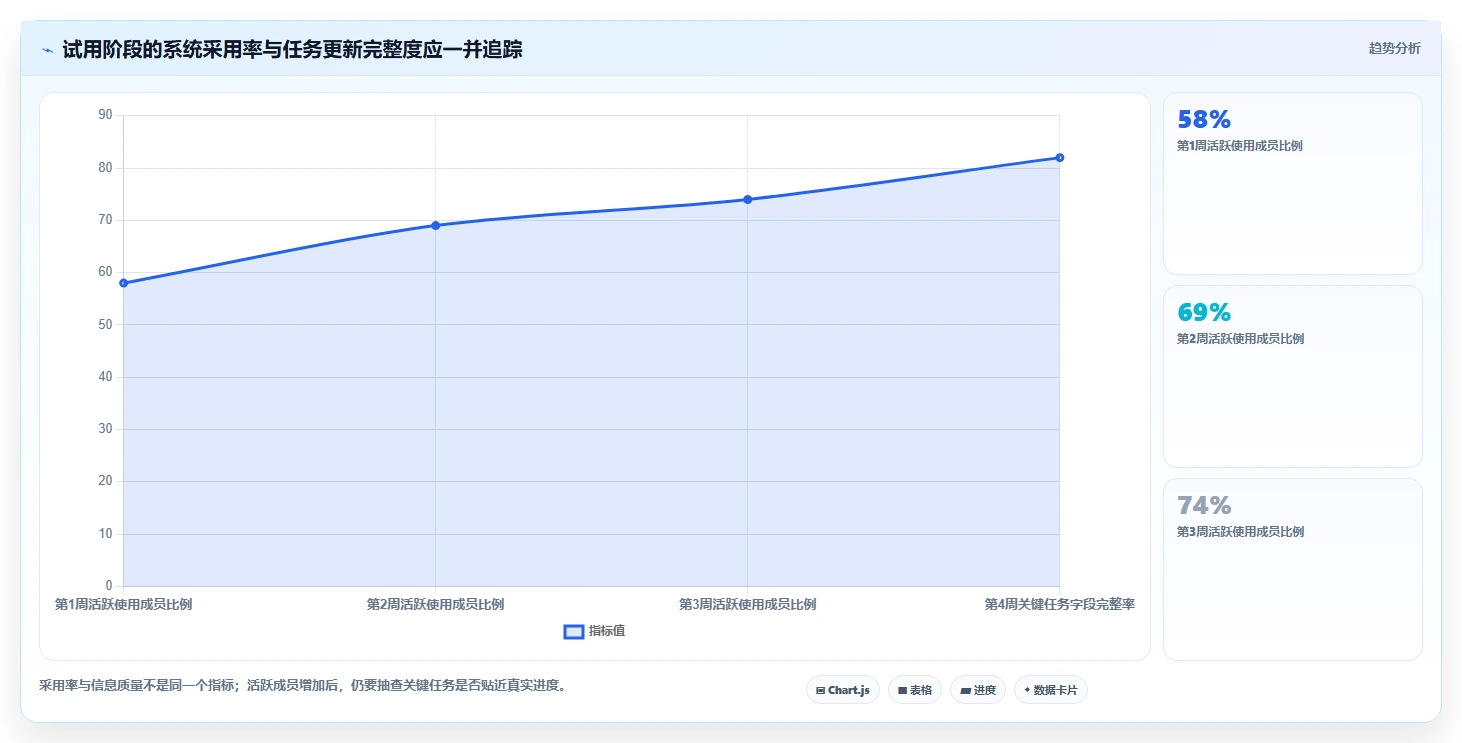
Task: Click the panel title 试用阶段的系统采用率
Action: [x=292, y=49]
